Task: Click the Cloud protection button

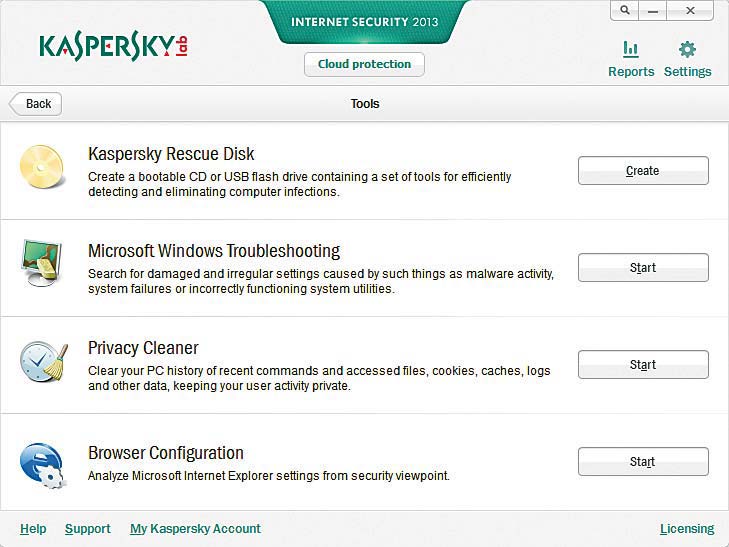Action: tap(364, 64)
